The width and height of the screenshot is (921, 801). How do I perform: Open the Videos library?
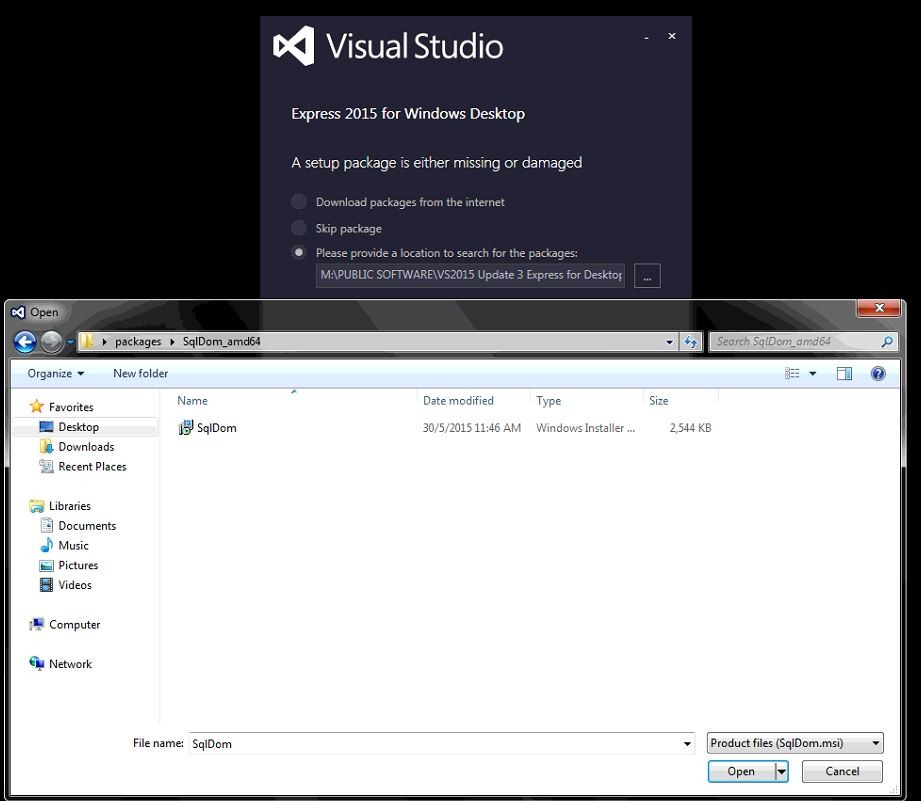(75, 585)
